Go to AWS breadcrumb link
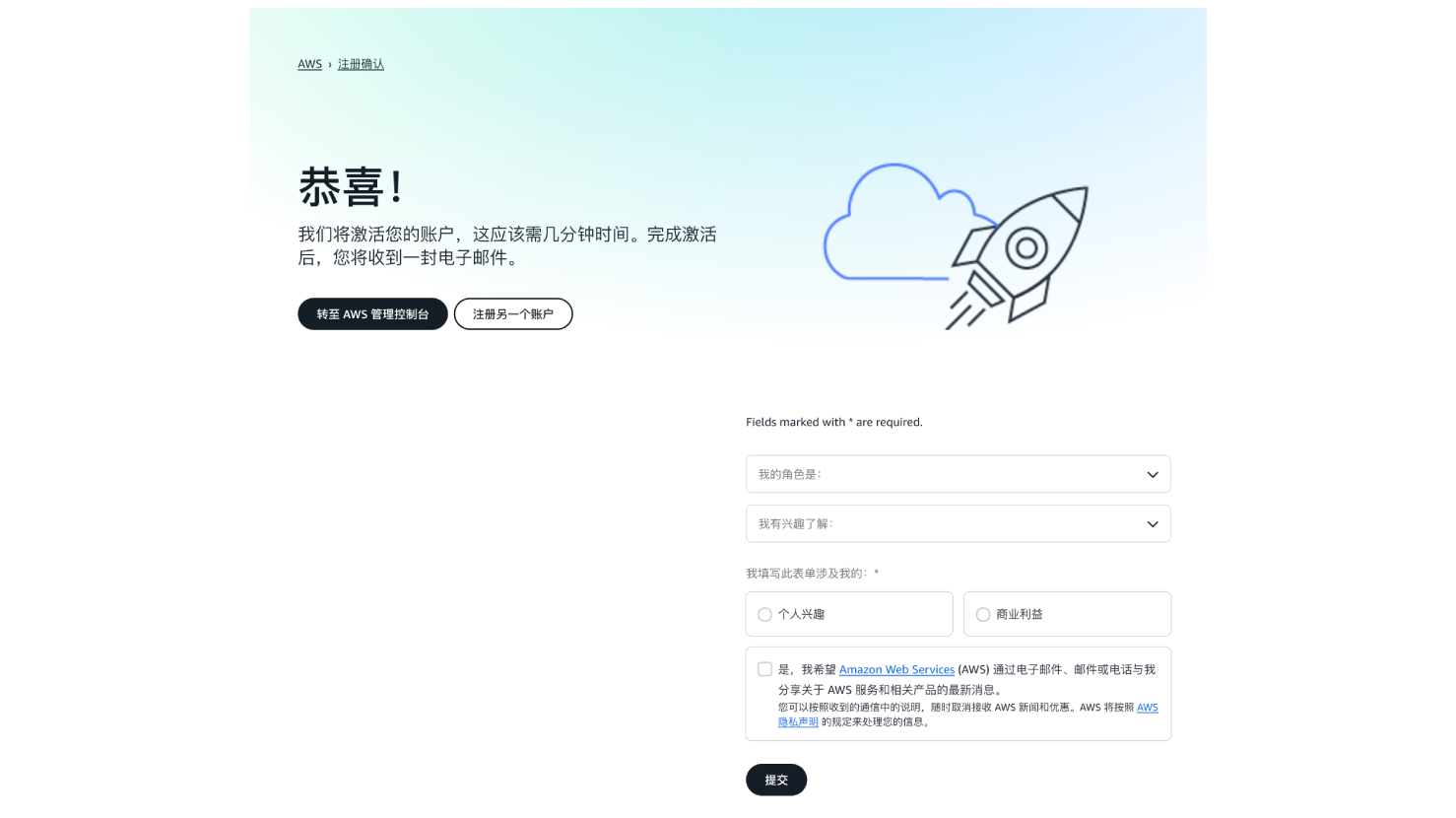Viewport: 1456px width, 818px height. (309, 64)
